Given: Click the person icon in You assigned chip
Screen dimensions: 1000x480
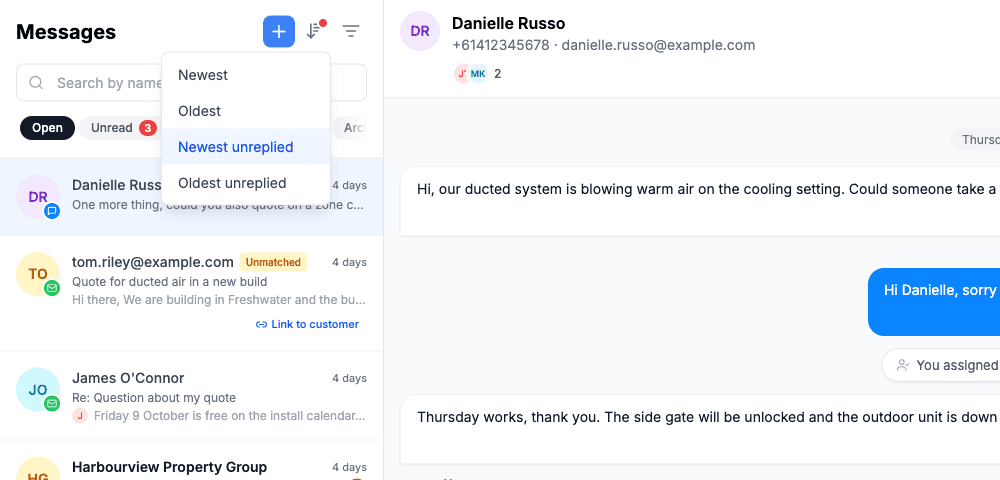Looking at the screenshot, I should [x=902, y=365].
